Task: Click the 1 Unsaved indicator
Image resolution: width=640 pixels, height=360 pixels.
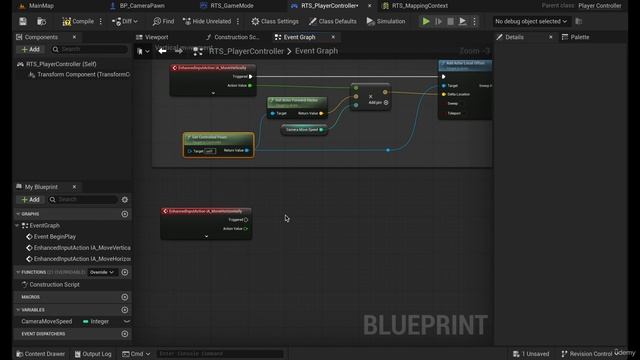Action: tap(531, 354)
